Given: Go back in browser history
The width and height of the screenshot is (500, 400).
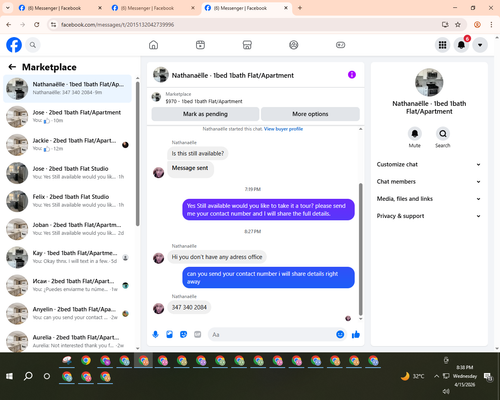Looking at the screenshot, I should [x=9, y=25].
